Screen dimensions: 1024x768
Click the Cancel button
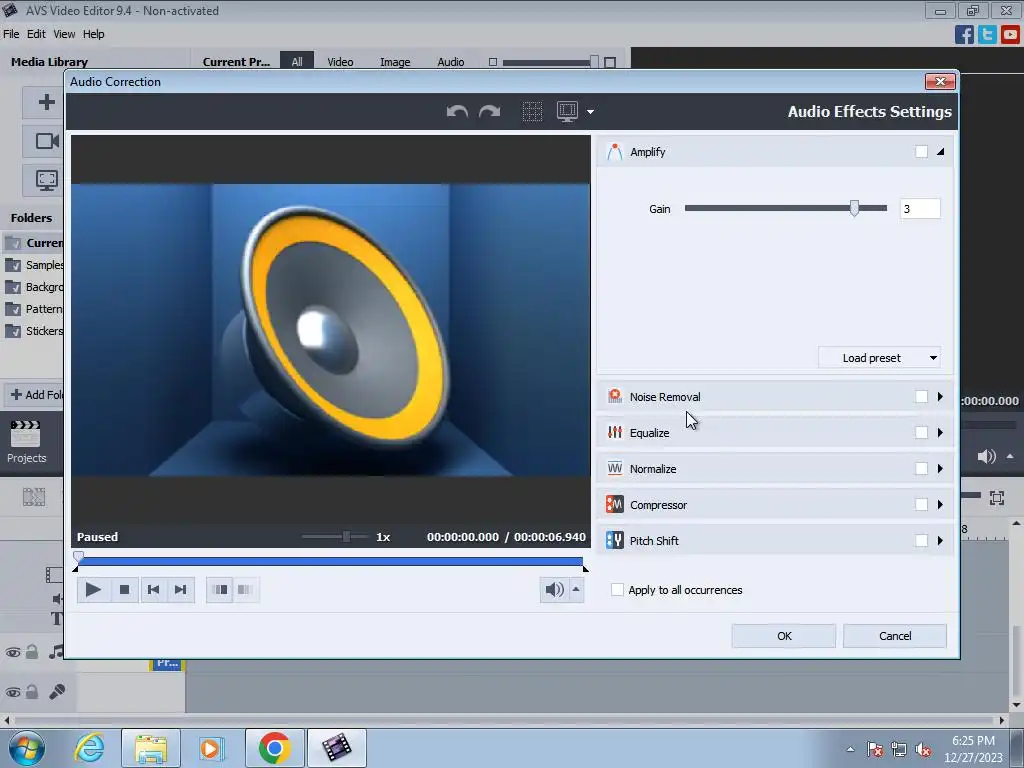[x=895, y=635]
